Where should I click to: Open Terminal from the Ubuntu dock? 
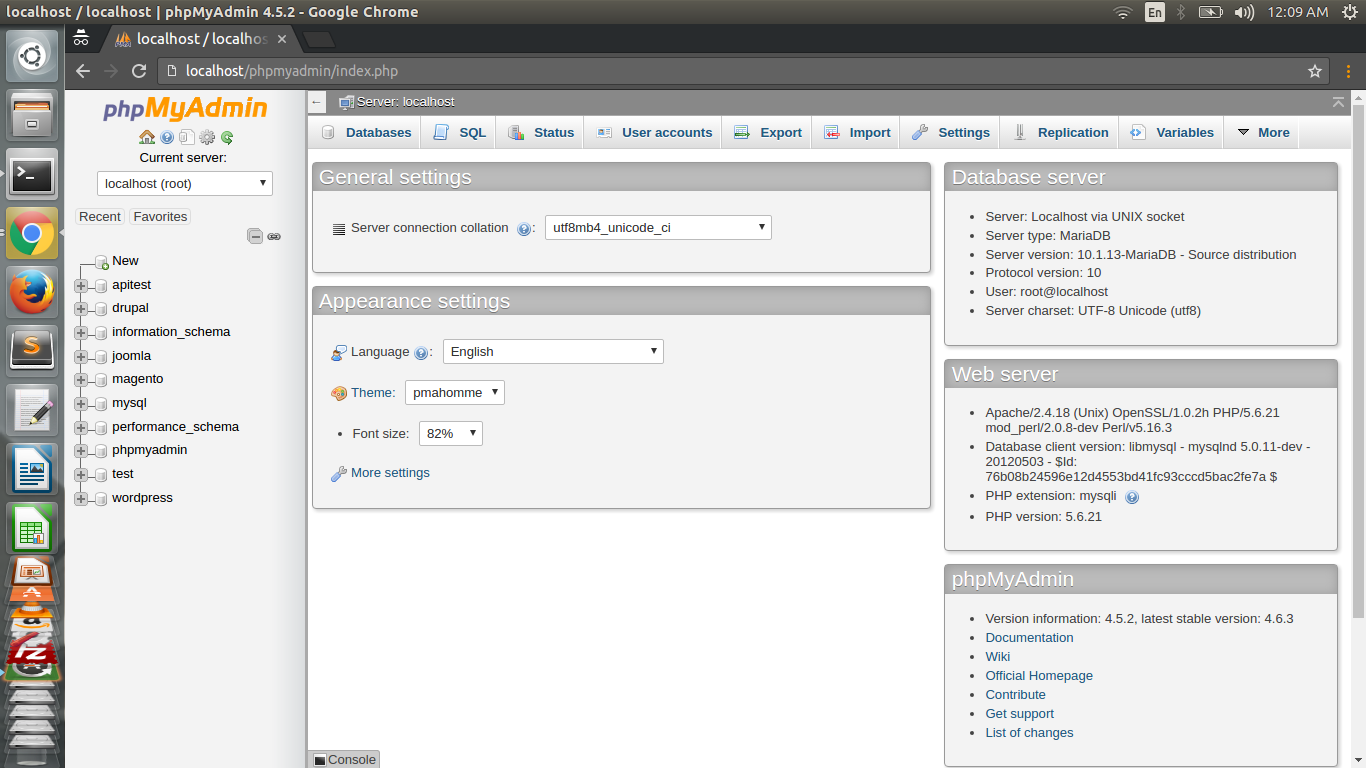33,175
